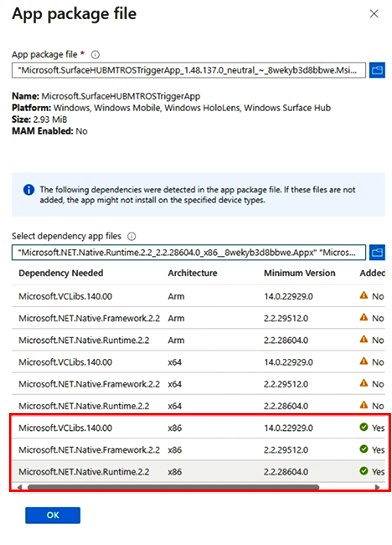Click the App package file path input field
392x545 pixels.
pyautogui.click(x=189, y=70)
